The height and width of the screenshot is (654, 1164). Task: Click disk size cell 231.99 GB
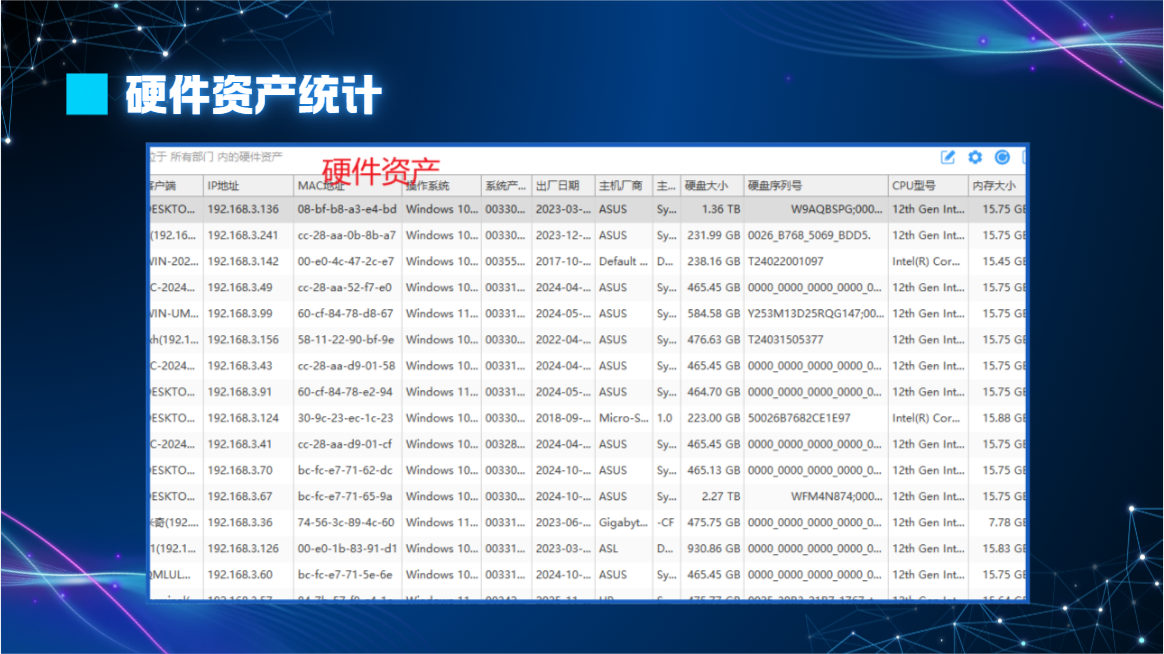tap(713, 235)
